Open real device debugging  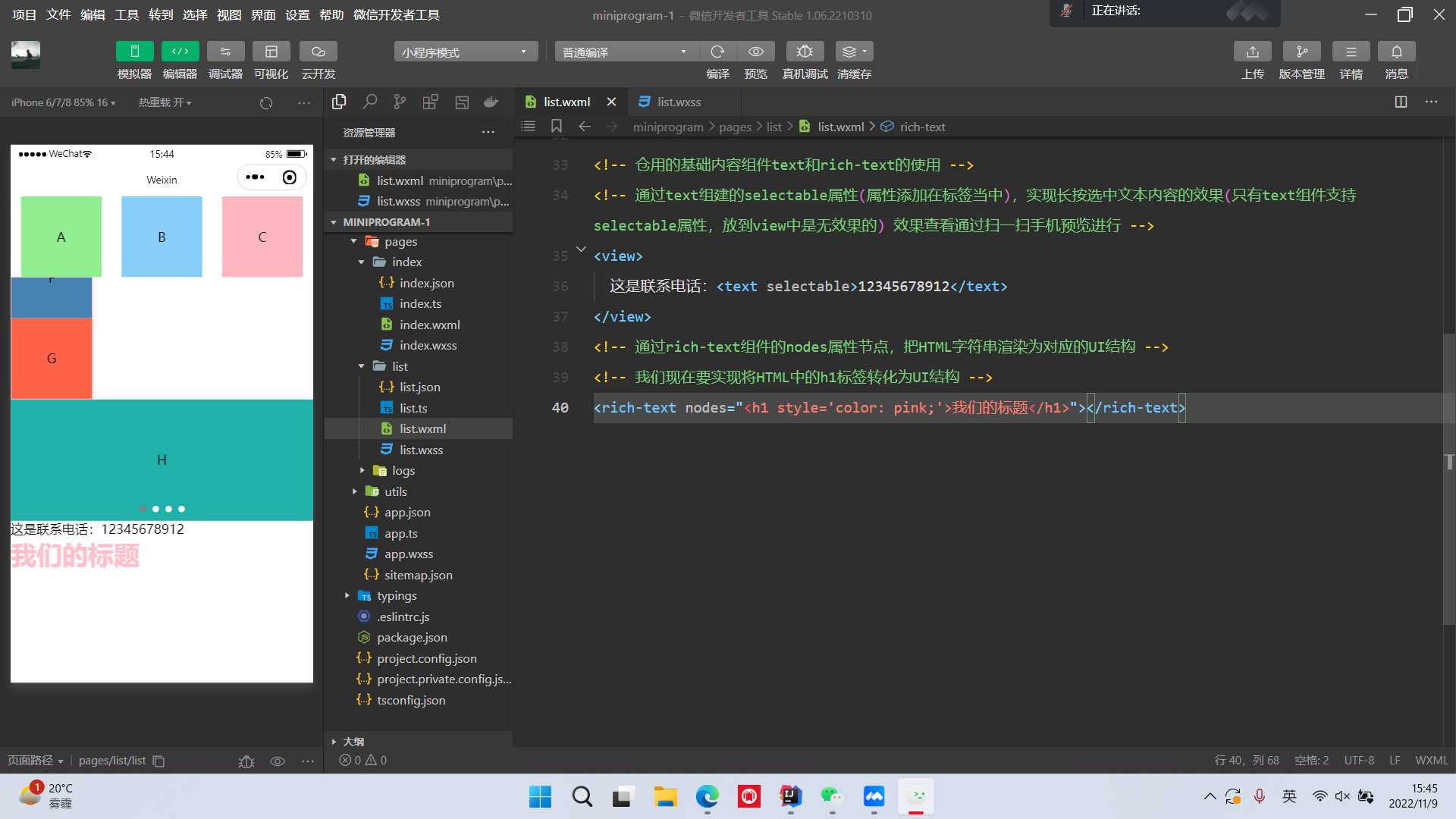click(x=805, y=52)
